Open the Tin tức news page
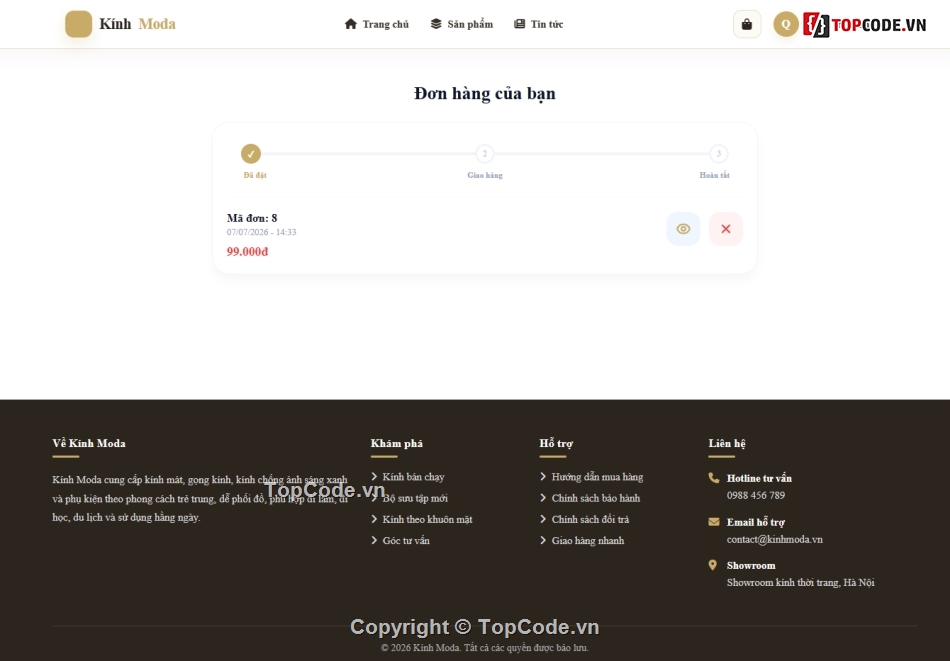Screen dimensions: 950x661 [539, 24]
